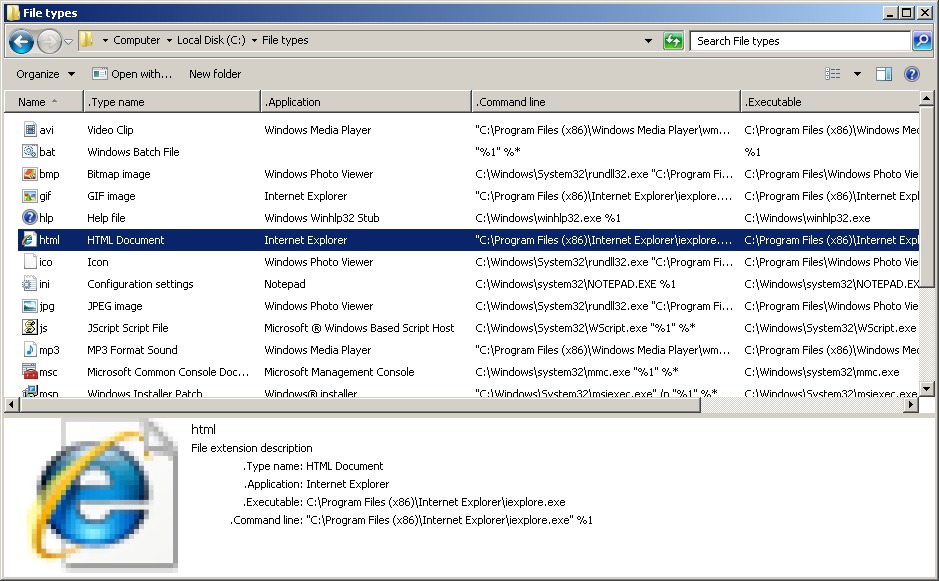
Task: Select the hlp help file icon
Action: (x=30, y=217)
